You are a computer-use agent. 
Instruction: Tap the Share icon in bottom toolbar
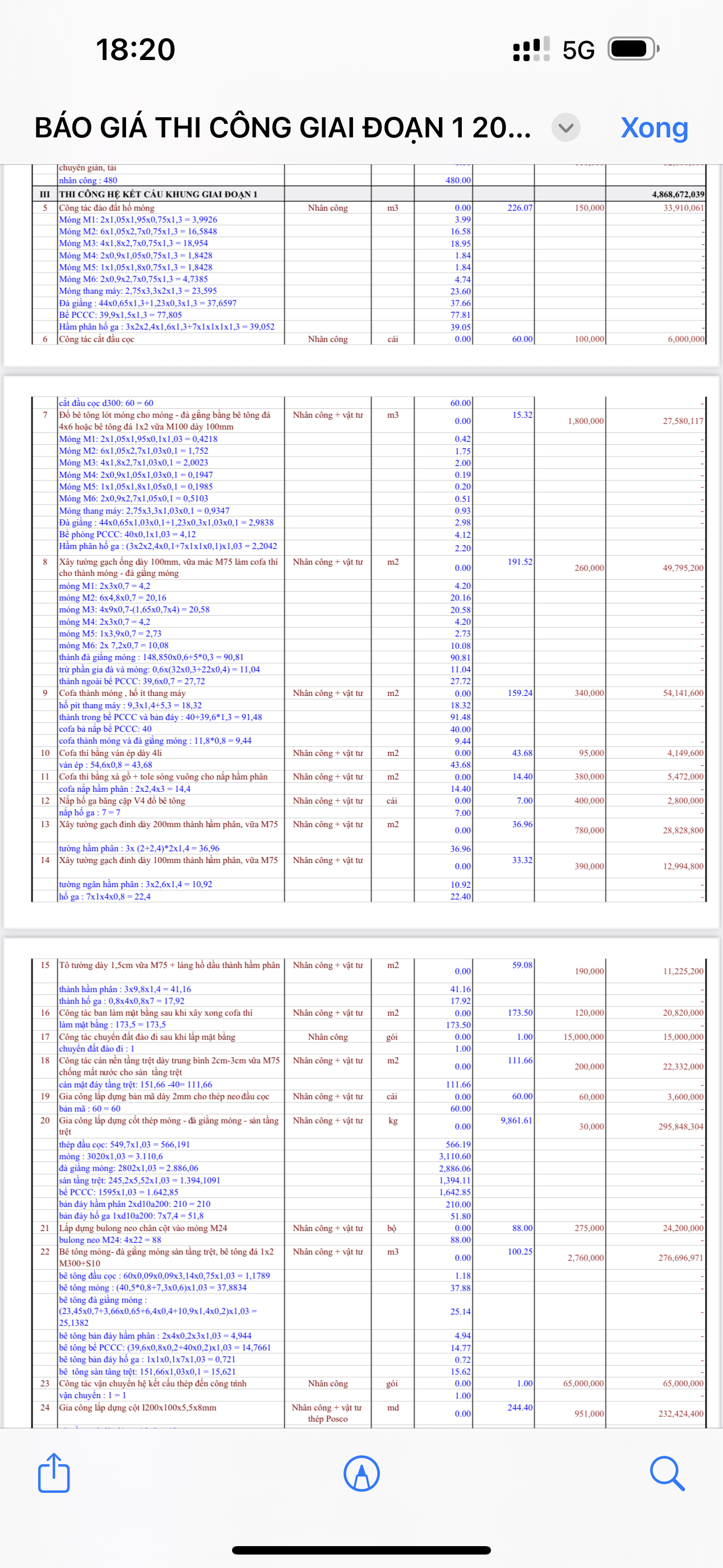point(54,1473)
